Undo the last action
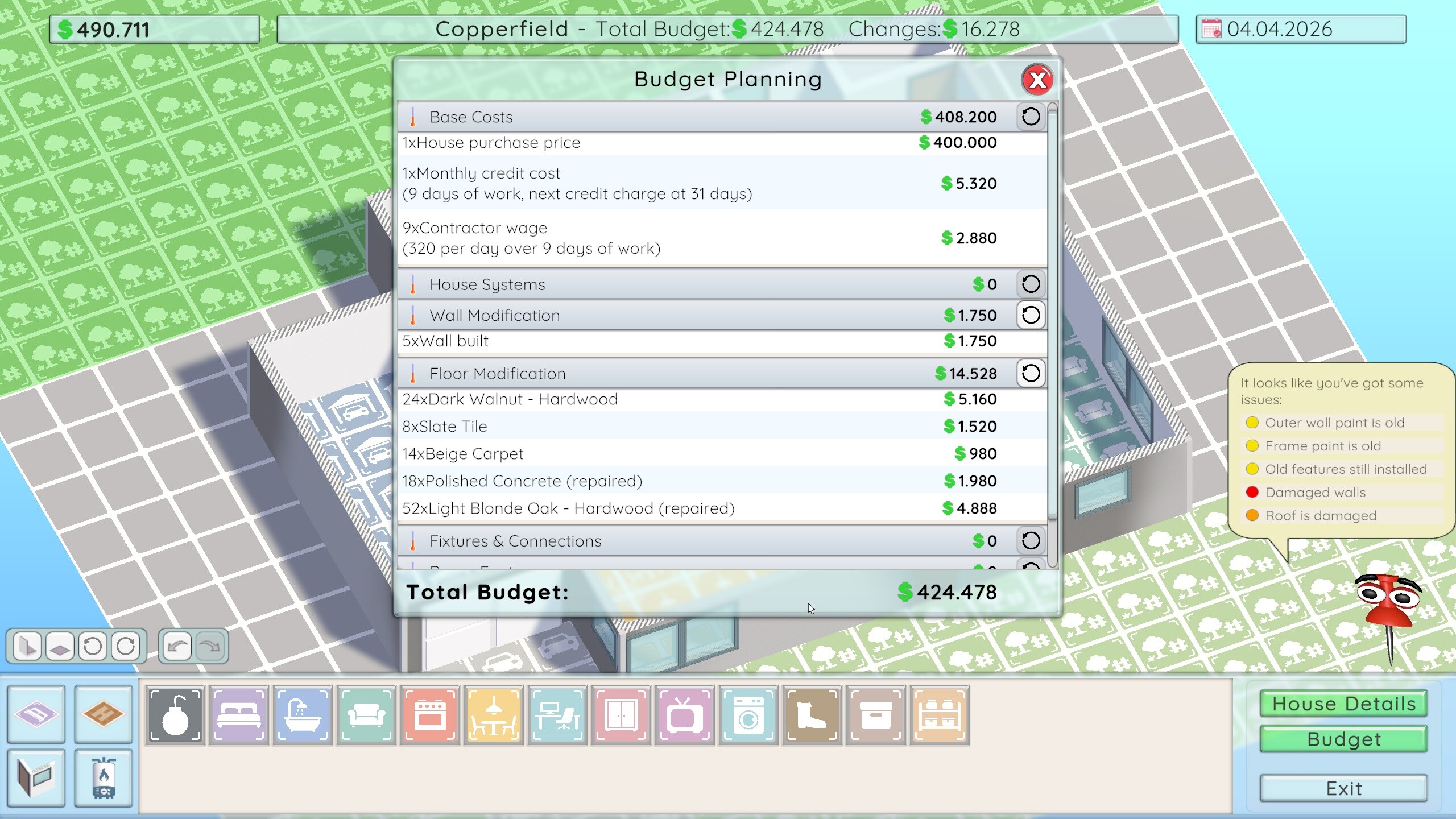The width and height of the screenshot is (1456, 819). (x=177, y=647)
